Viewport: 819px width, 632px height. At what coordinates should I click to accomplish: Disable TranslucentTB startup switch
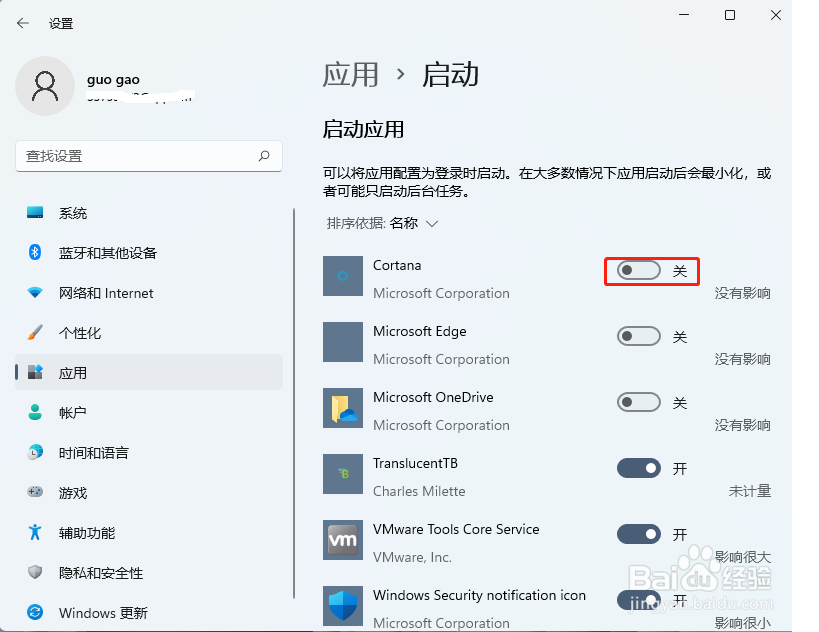pos(638,469)
